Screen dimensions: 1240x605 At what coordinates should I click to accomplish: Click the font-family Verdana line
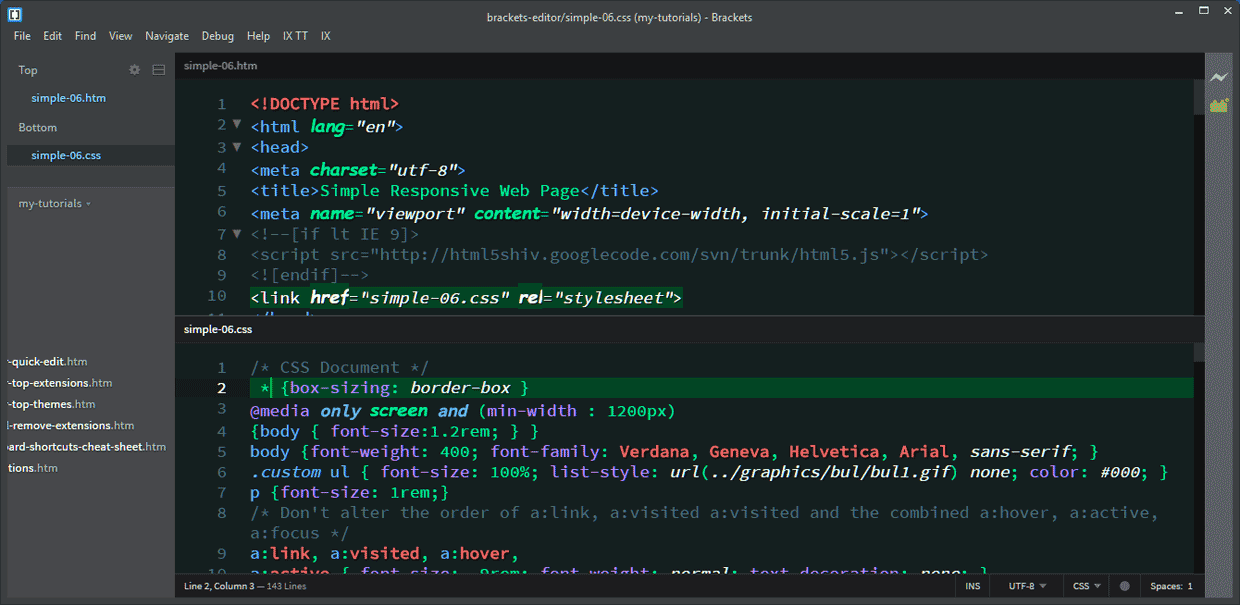[x=674, y=452]
